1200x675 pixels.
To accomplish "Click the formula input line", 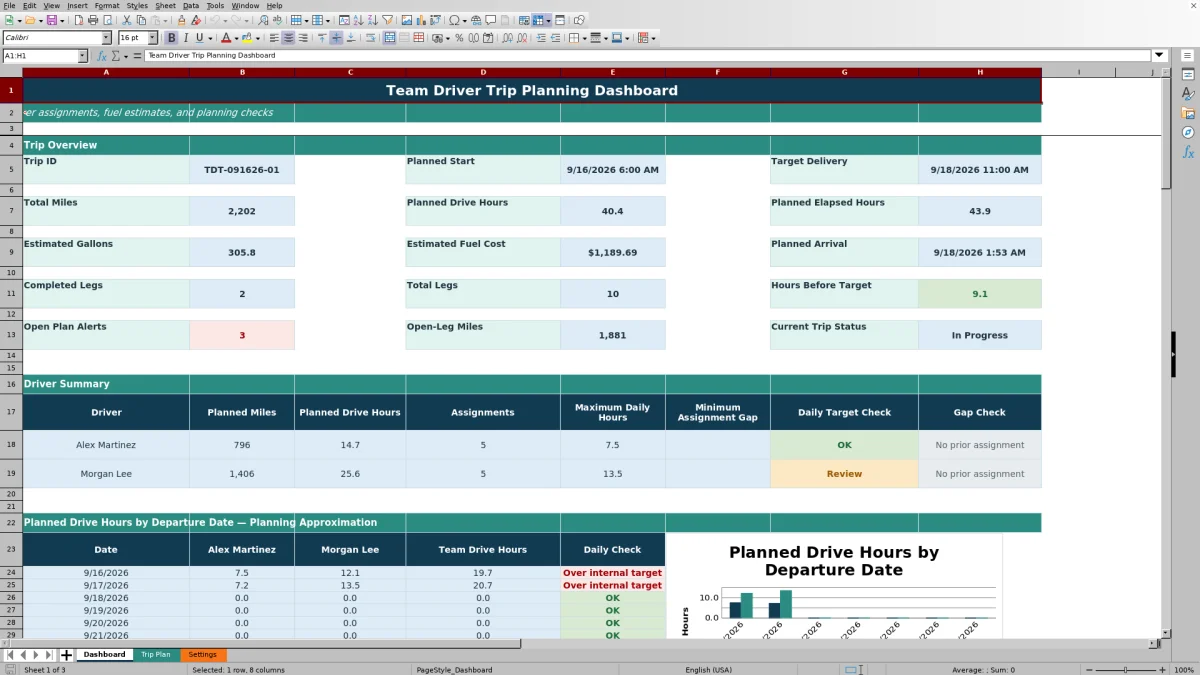I will tap(648, 56).
